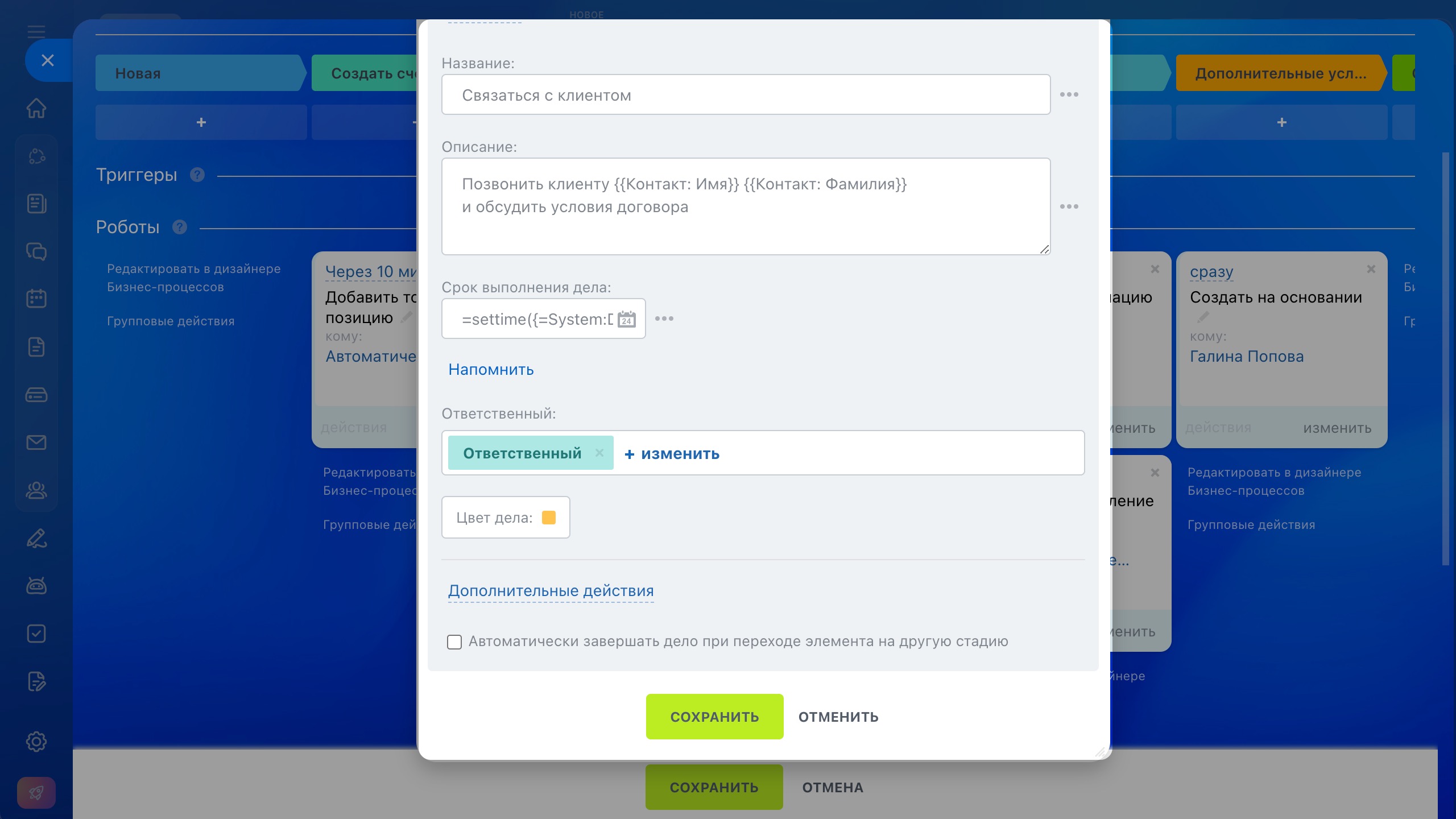Open calendar icon in left sidebar
Image resolution: width=1456 pixels, height=819 pixels.
coord(36,299)
